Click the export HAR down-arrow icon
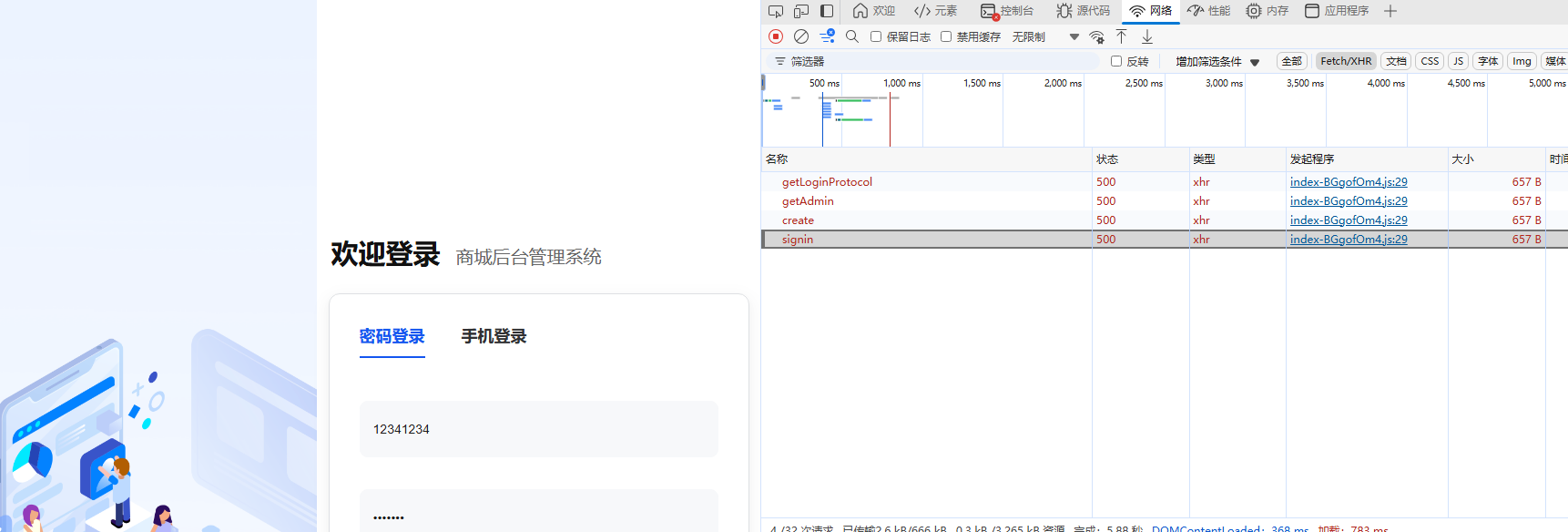 [1147, 36]
